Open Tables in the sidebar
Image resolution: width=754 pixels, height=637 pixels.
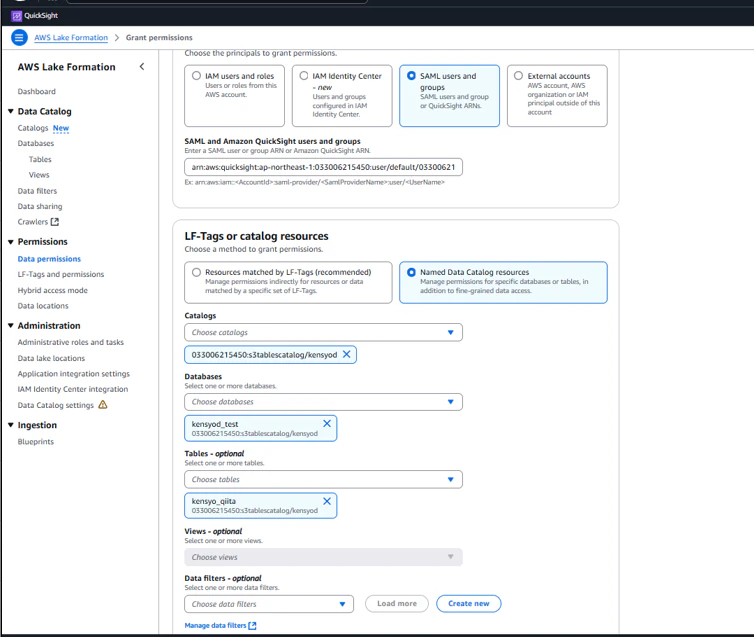pos(40,159)
